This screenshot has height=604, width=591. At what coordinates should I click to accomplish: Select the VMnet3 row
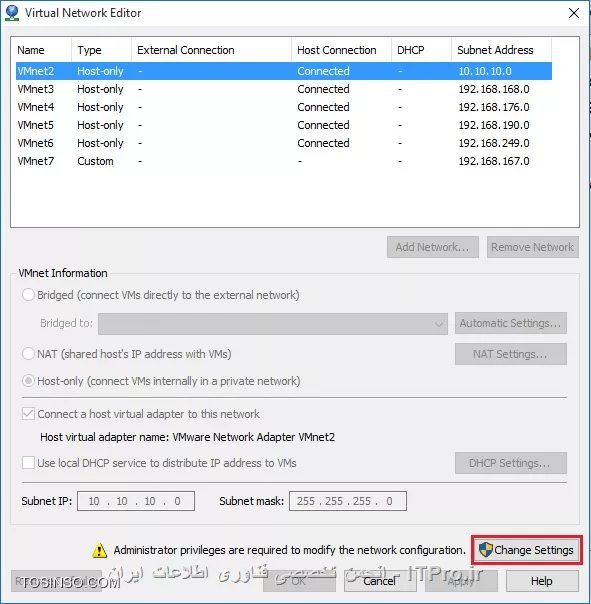(284, 89)
